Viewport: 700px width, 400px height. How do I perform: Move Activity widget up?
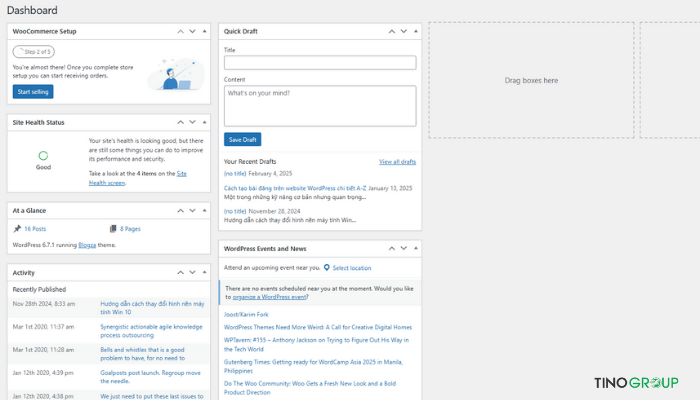click(180, 272)
